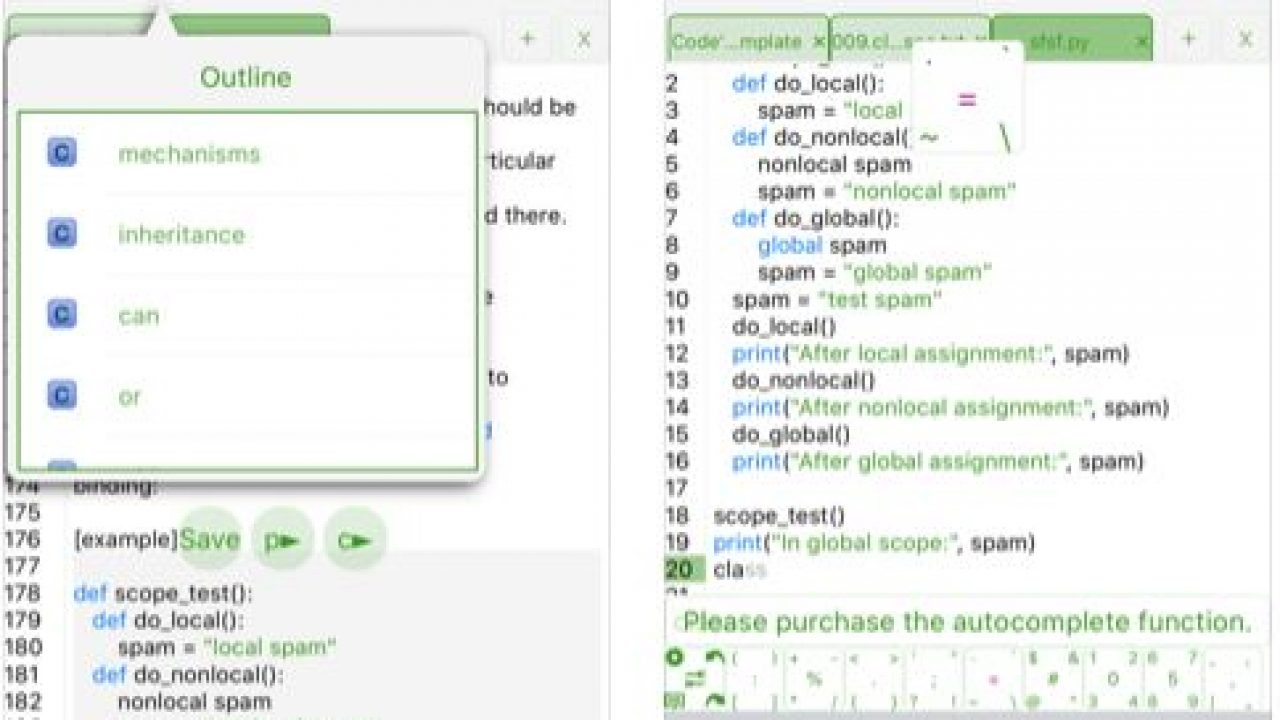The height and width of the screenshot is (720, 1280).
Task: Click the X icon right of the plus in right editor
Action: pyautogui.click(x=1246, y=39)
